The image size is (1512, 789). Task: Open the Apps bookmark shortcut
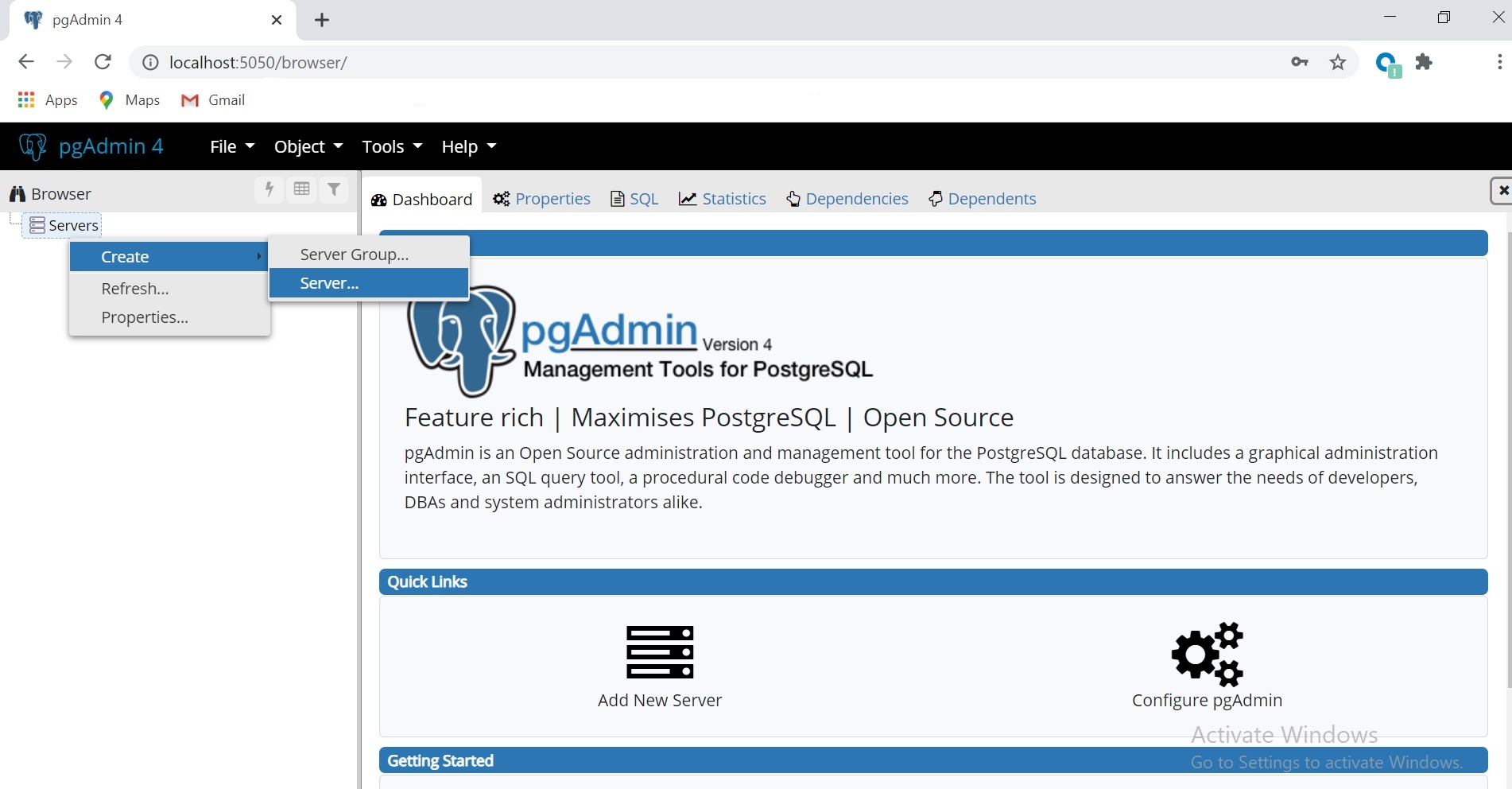coord(48,100)
